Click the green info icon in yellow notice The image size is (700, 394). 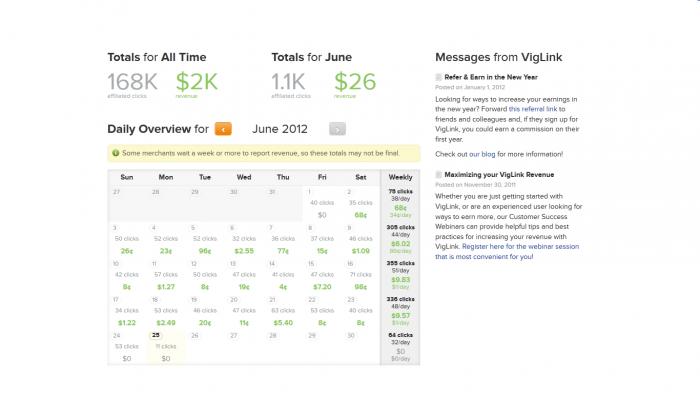click(116, 153)
